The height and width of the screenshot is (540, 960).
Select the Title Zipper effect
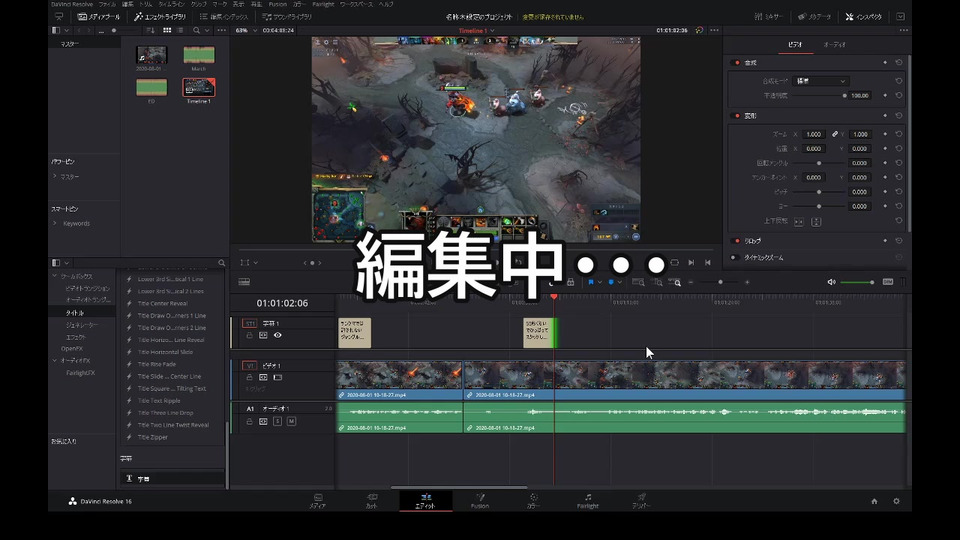[x=152, y=437]
